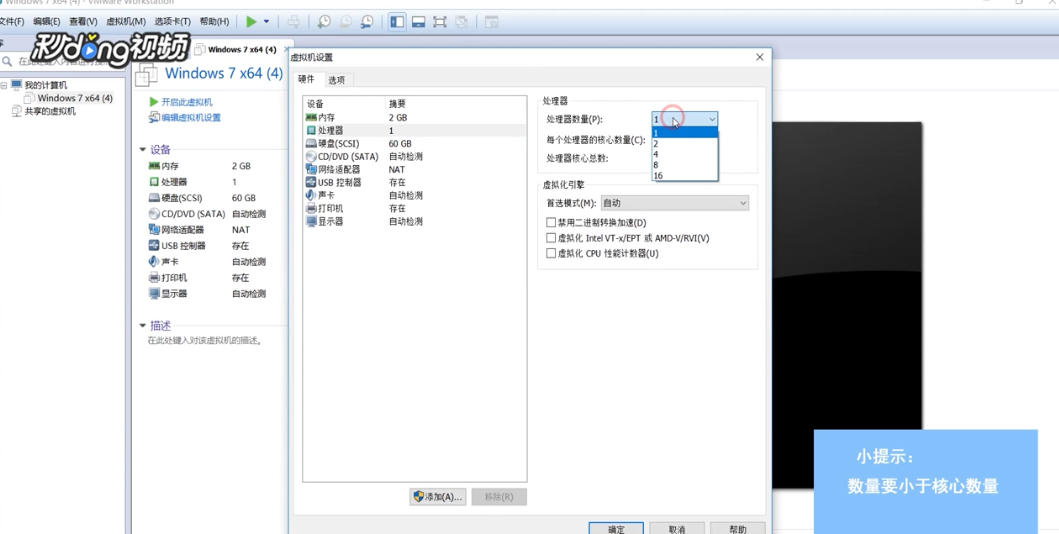This screenshot has height=534, width=1059.
Task: Switch to the Windows 7 x64 (4) tab
Action: 241,49
